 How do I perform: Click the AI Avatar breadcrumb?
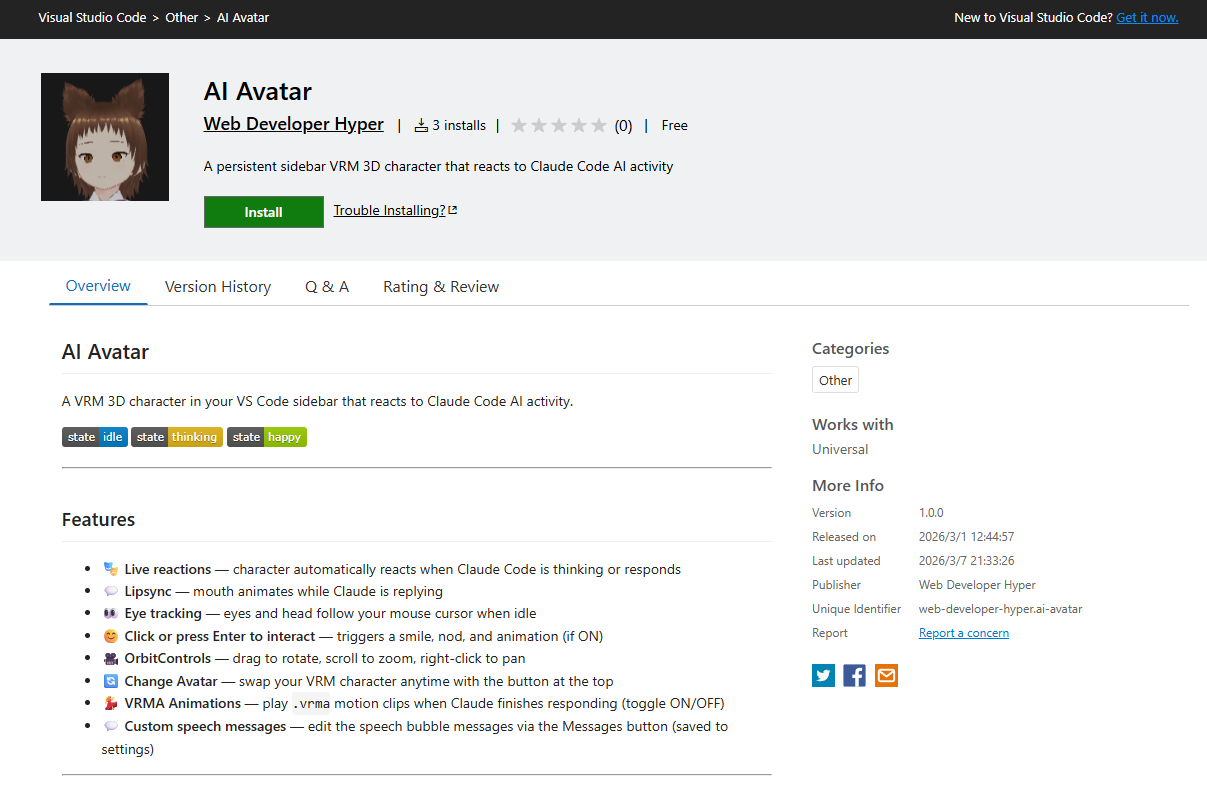coord(243,17)
